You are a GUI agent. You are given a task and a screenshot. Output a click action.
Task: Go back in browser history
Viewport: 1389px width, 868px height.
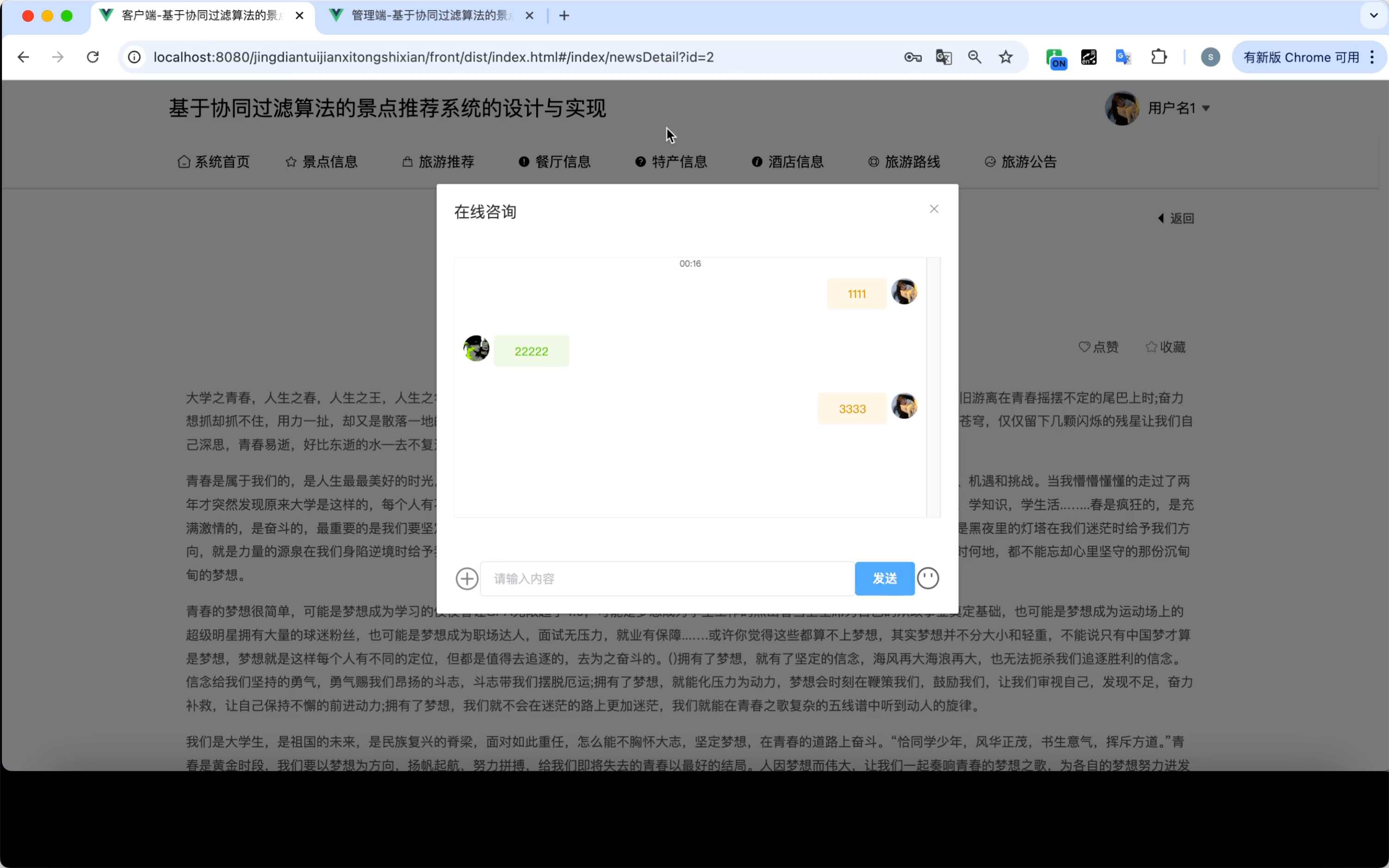click(23, 57)
